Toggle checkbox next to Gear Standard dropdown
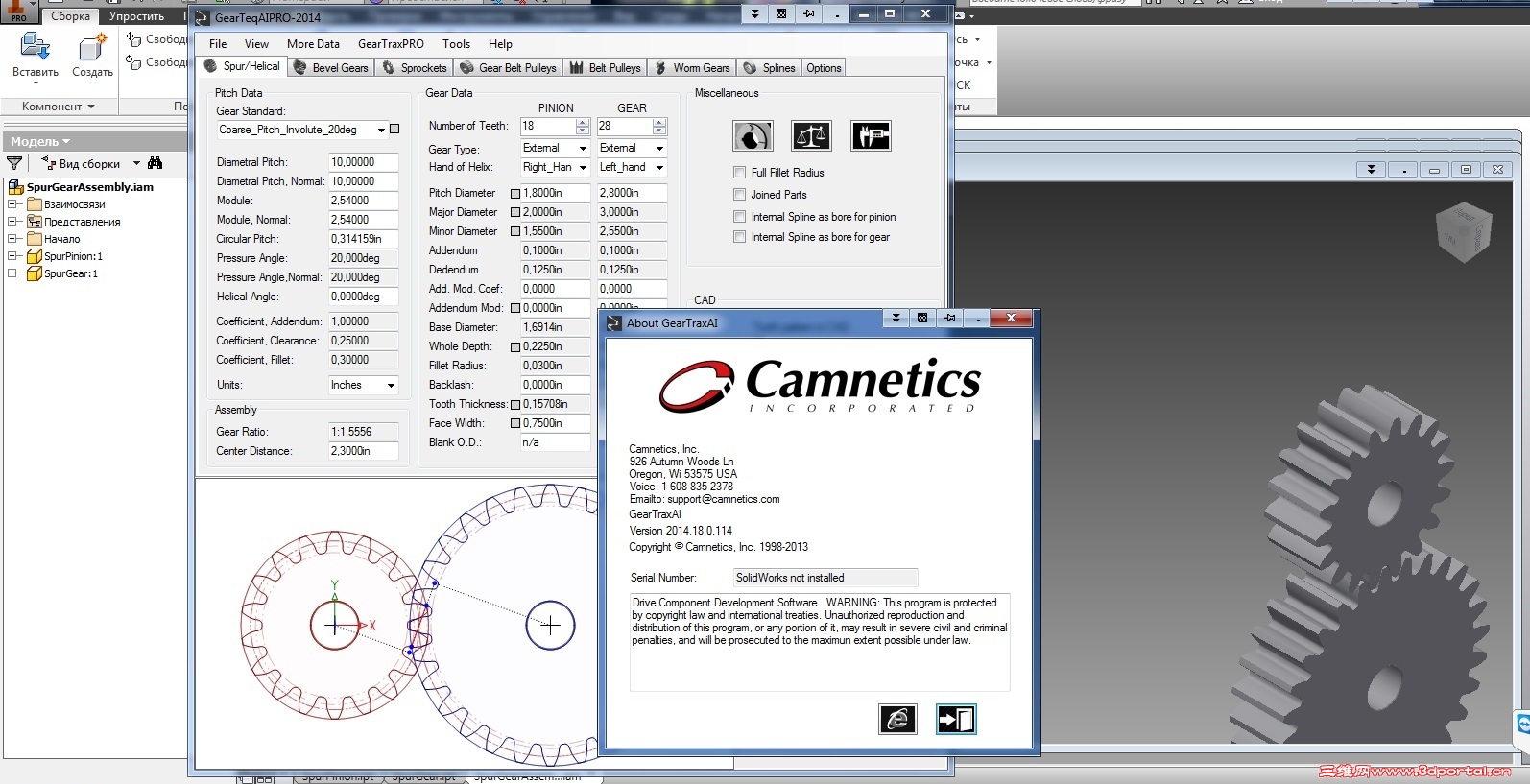The width and height of the screenshot is (1530, 784). point(394,129)
